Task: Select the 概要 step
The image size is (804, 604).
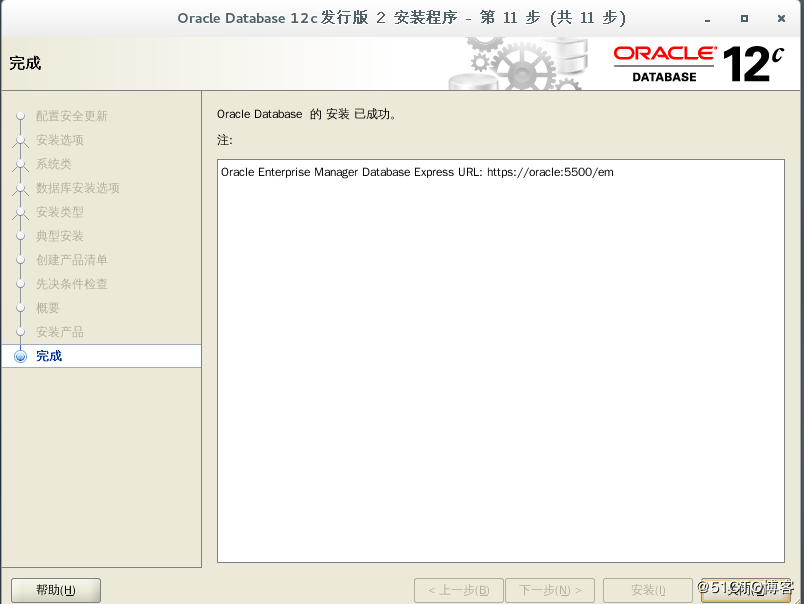Action: pos(48,308)
